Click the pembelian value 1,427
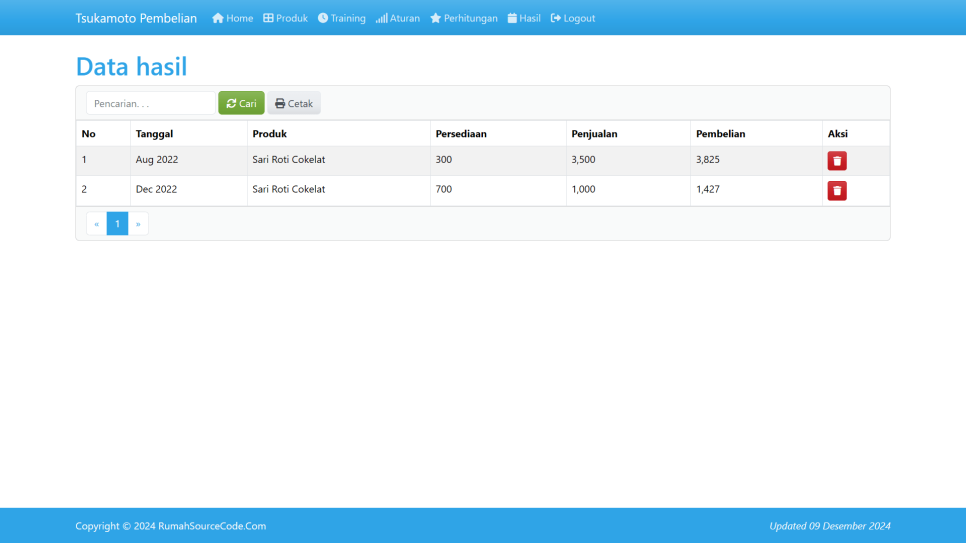966x543 pixels. (707, 189)
